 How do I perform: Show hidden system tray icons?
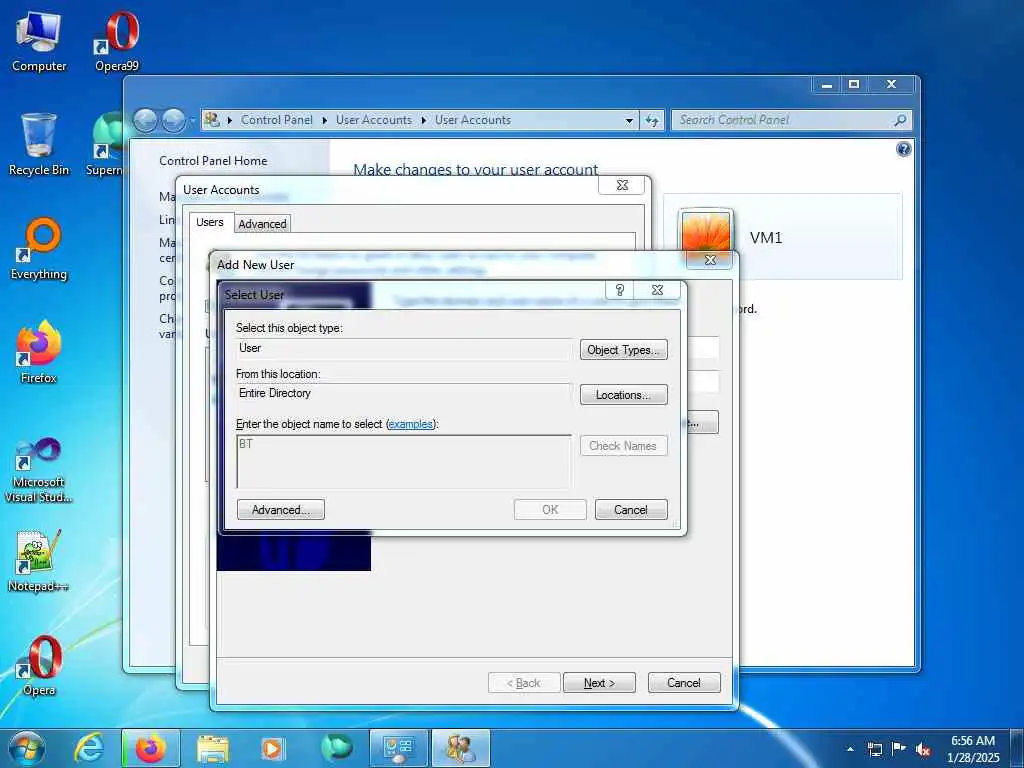tap(850, 749)
